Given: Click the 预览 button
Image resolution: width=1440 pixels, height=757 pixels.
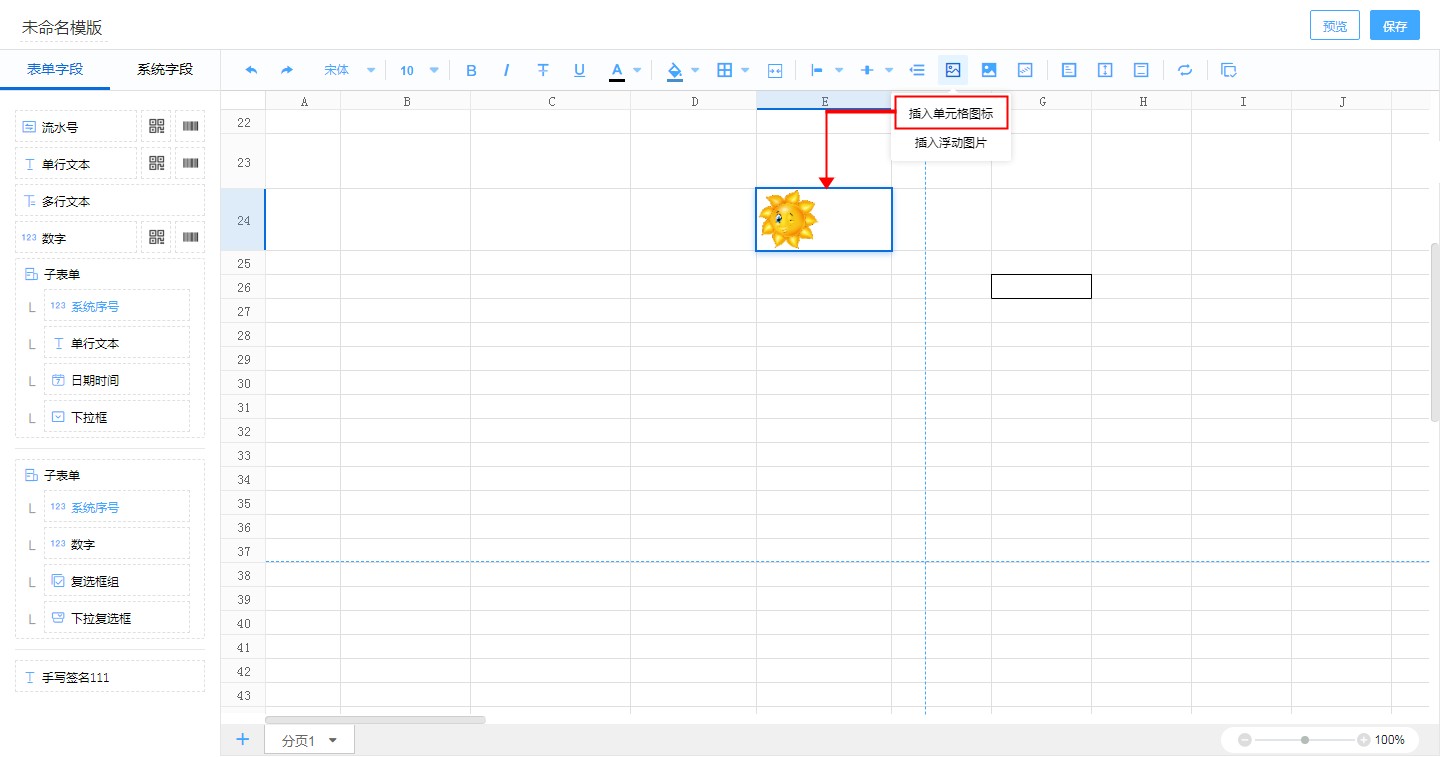Looking at the screenshot, I should tap(1334, 26).
